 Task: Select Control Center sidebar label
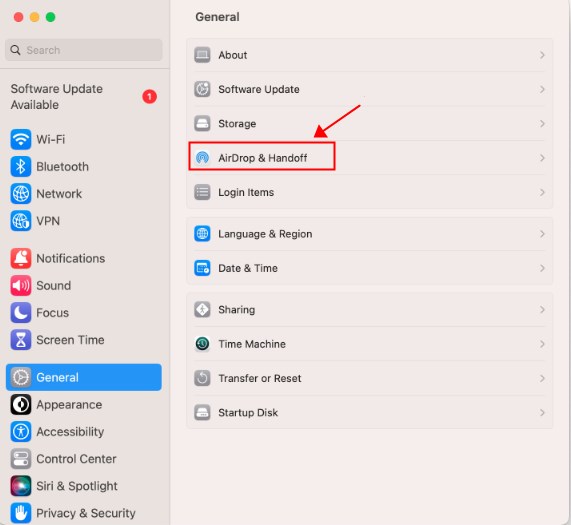point(76,459)
